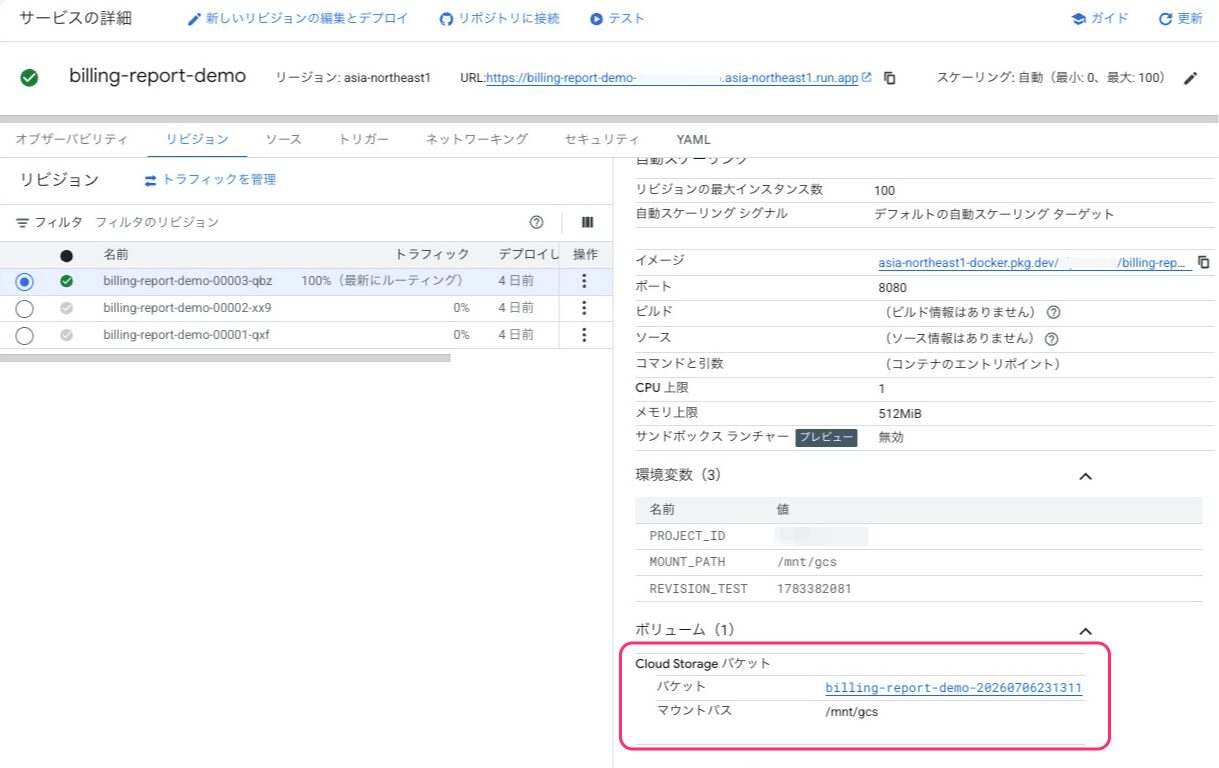
Task: Open the filter help question mark icon
Action: point(537,222)
